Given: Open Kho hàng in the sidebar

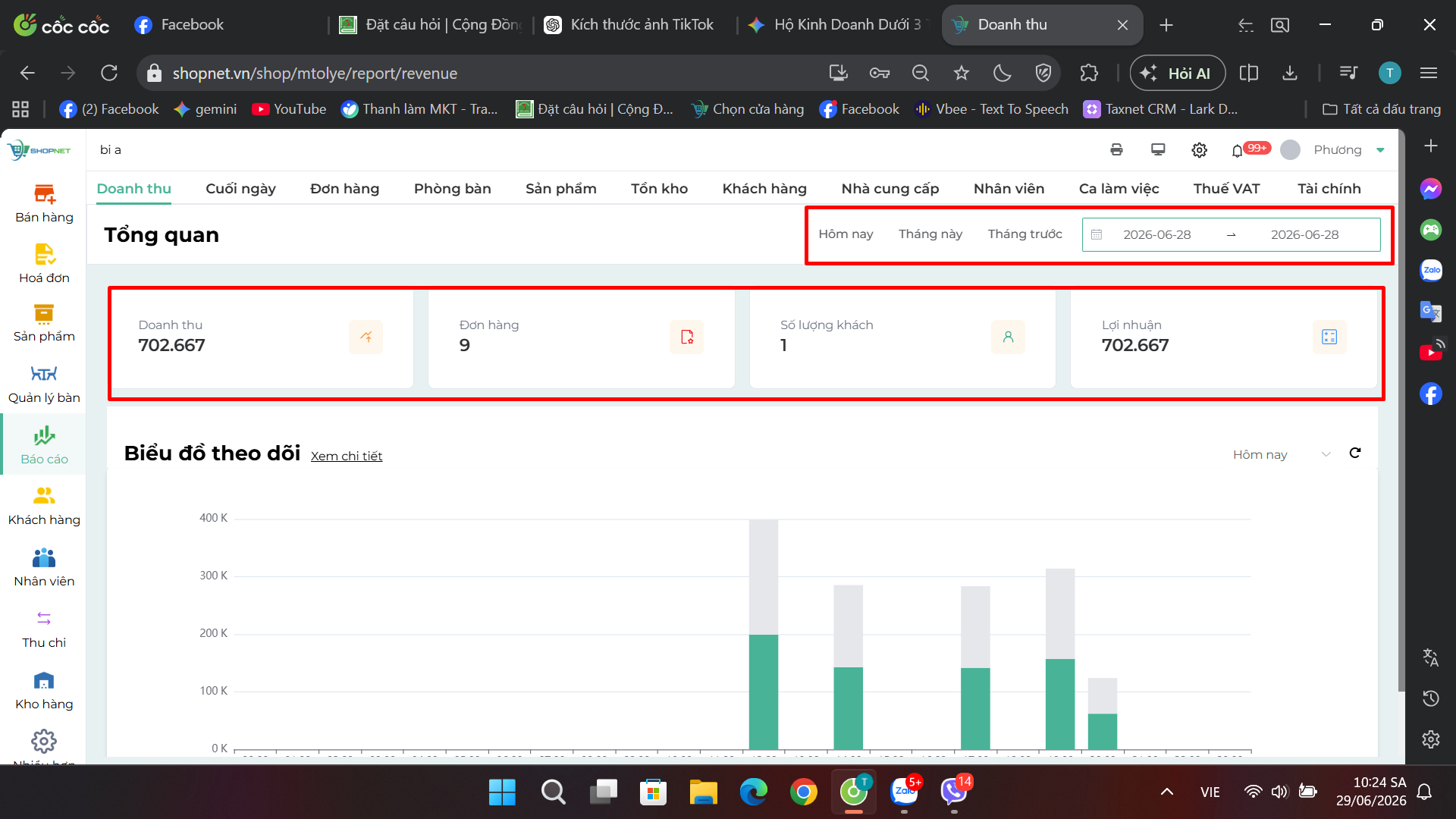Looking at the screenshot, I should pos(44,691).
